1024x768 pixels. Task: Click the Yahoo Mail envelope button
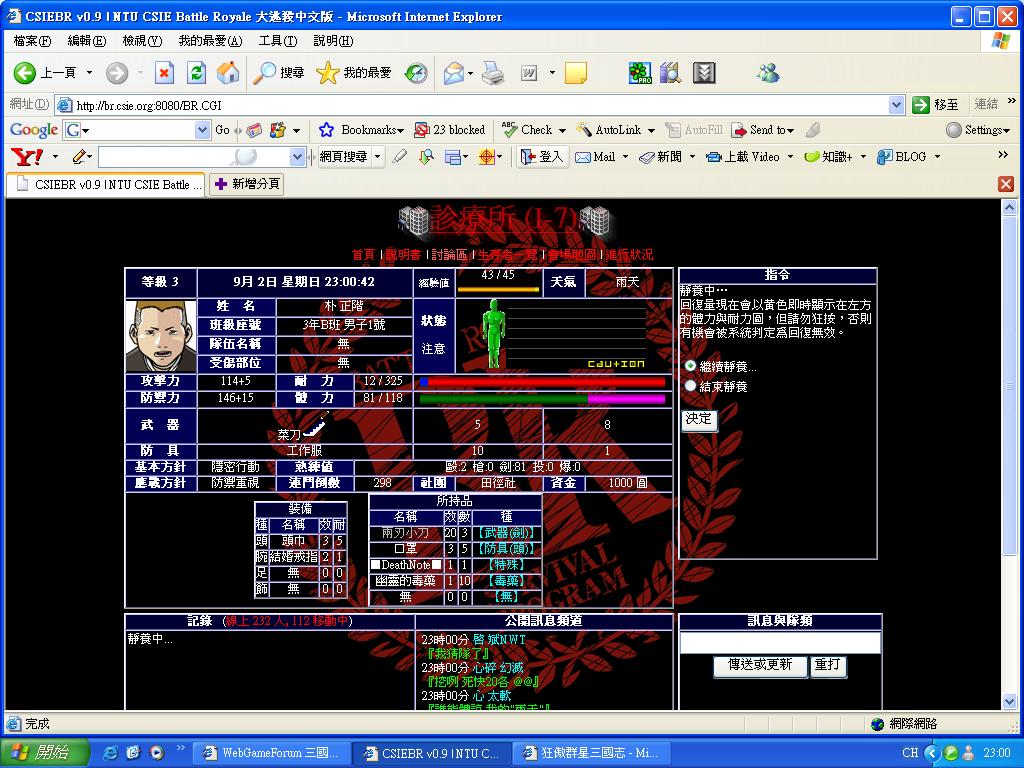tap(595, 157)
